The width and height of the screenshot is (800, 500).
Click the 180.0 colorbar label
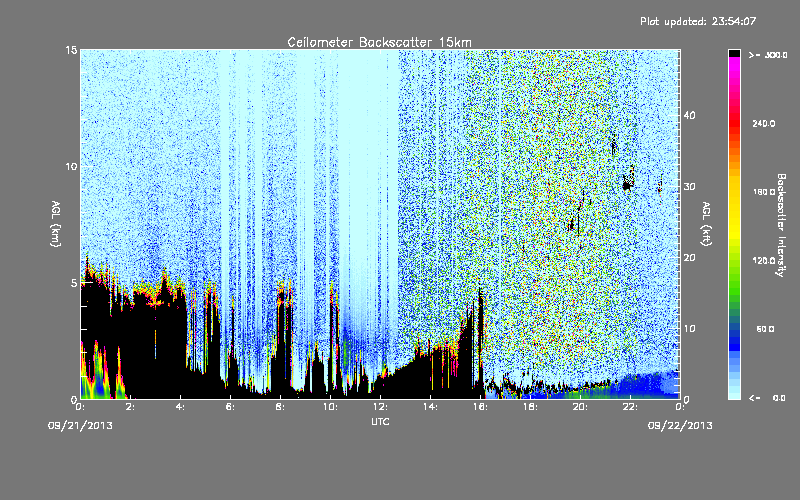tap(764, 192)
